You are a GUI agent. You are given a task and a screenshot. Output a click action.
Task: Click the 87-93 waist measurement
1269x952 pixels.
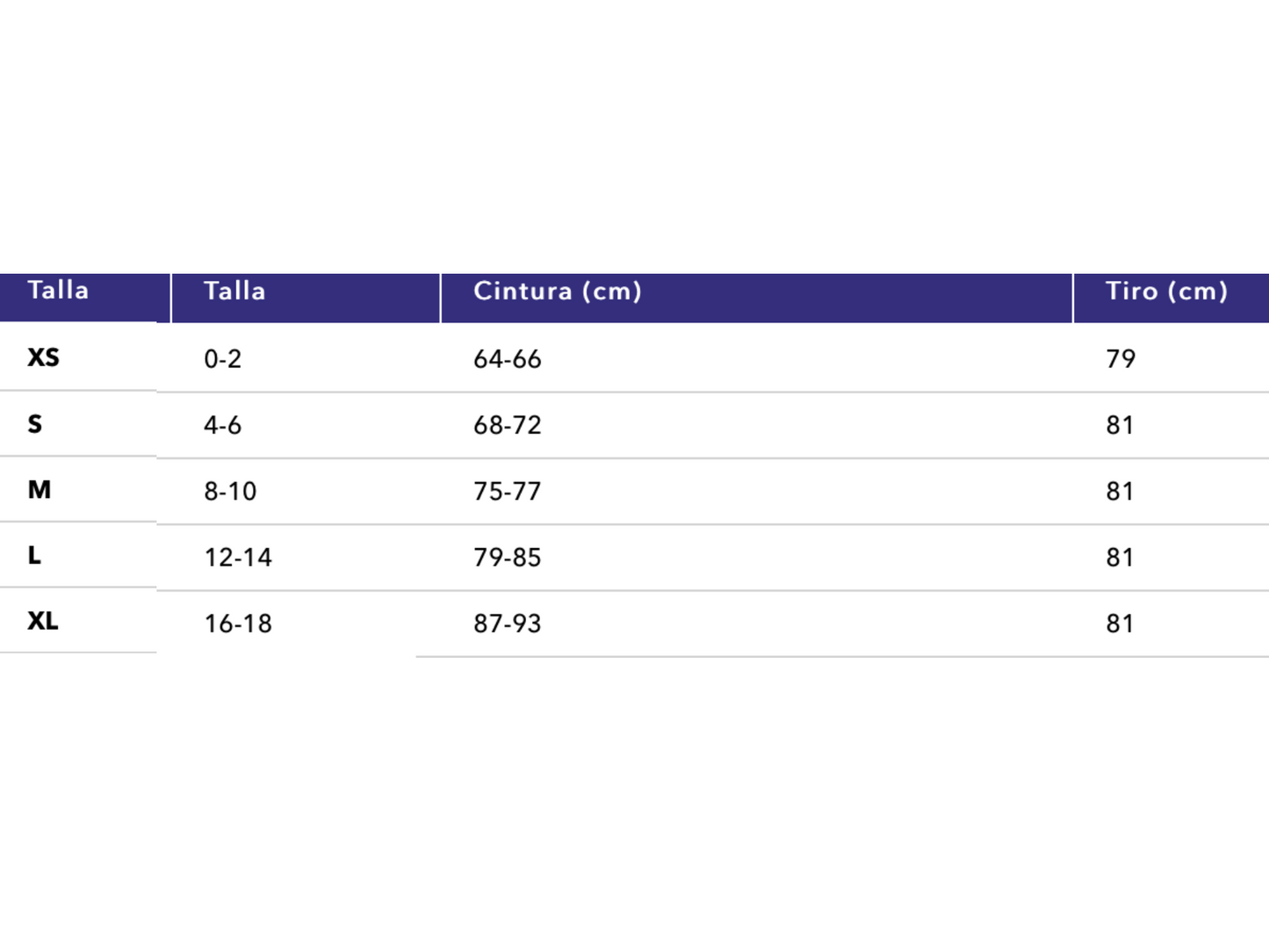pos(508,624)
